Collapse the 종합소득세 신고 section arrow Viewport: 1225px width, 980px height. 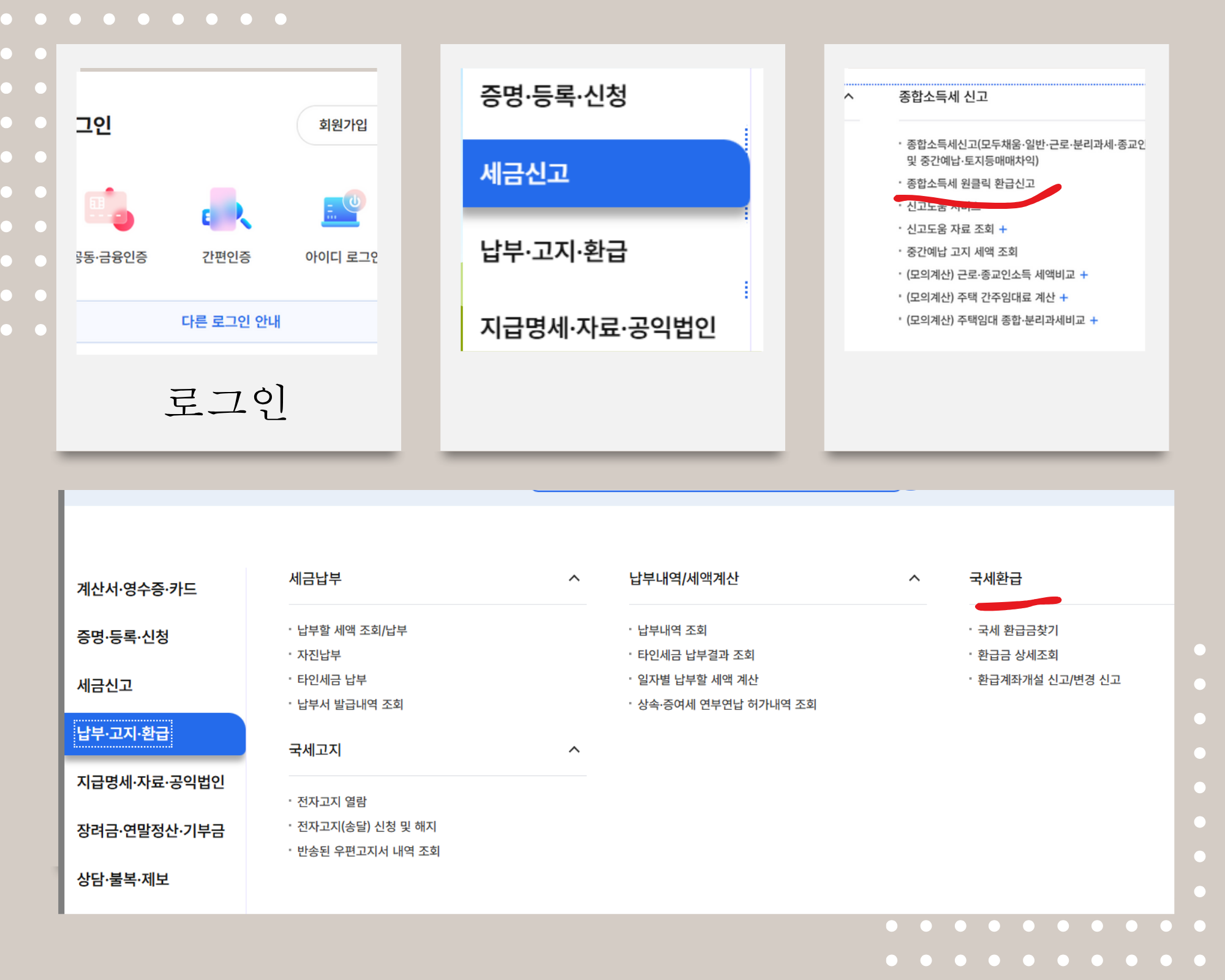[x=849, y=96]
